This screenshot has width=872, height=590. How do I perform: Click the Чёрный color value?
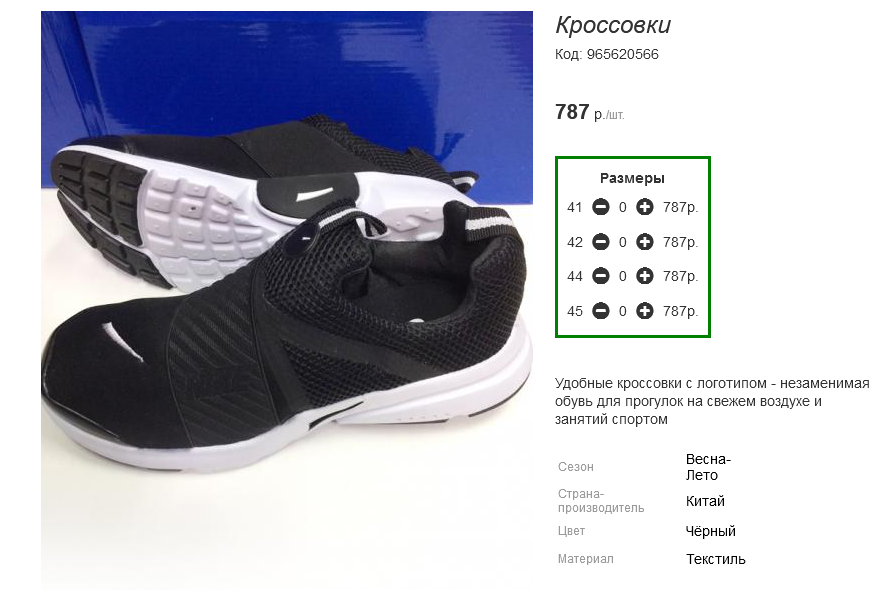[711, 531]
